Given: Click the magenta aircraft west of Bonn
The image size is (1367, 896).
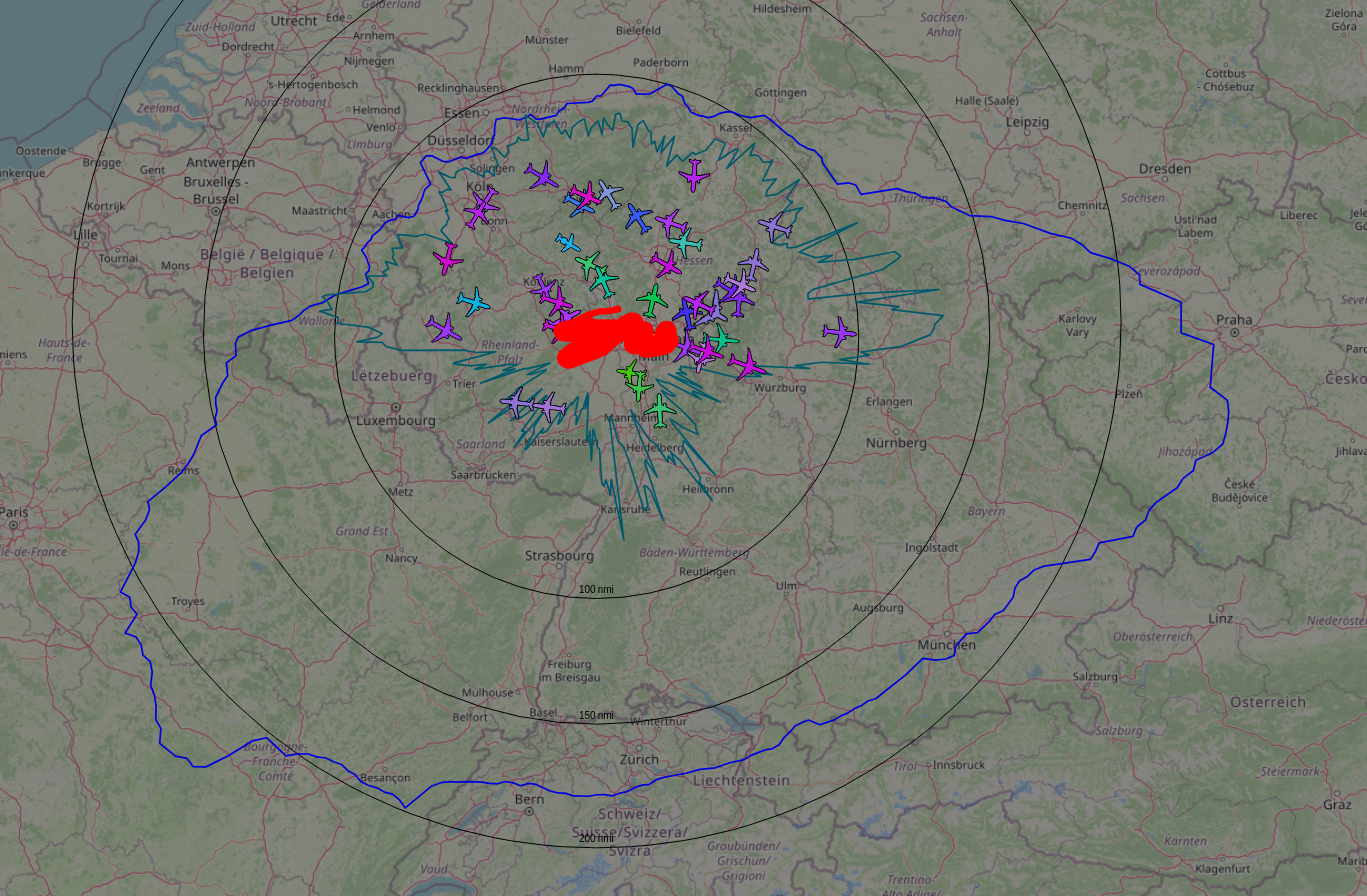Looking at the screenshot, I should (448, 260).
